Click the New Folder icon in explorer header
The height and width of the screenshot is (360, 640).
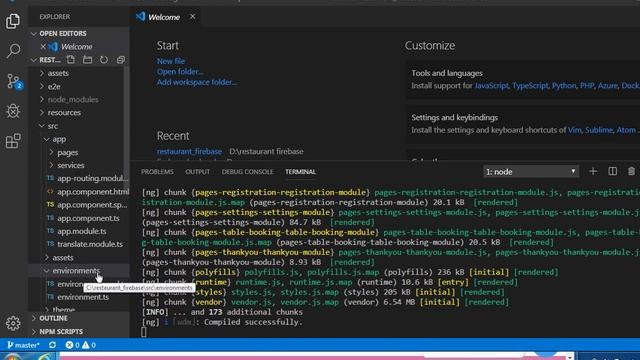pyautogui.click(x=87, y=60)
